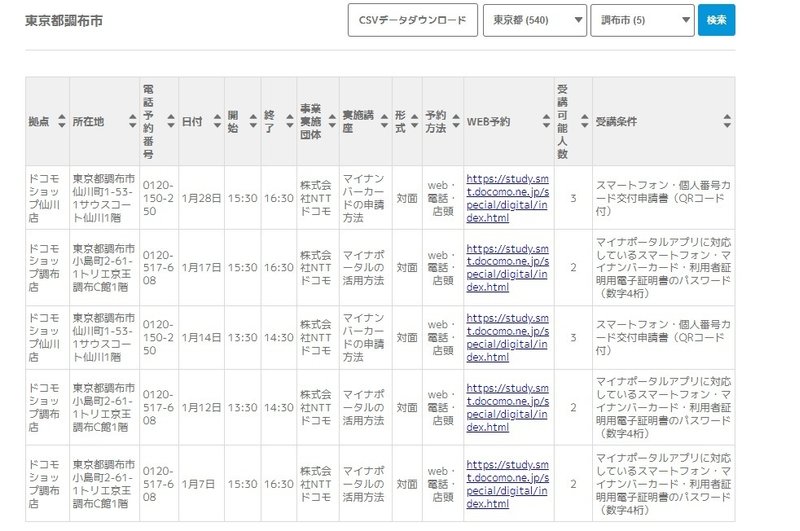The height and width of the screenshot is (531, 800).
Task: Click マイナンバーカードの申請方法 in 1月28日 row
Action: 363,198
